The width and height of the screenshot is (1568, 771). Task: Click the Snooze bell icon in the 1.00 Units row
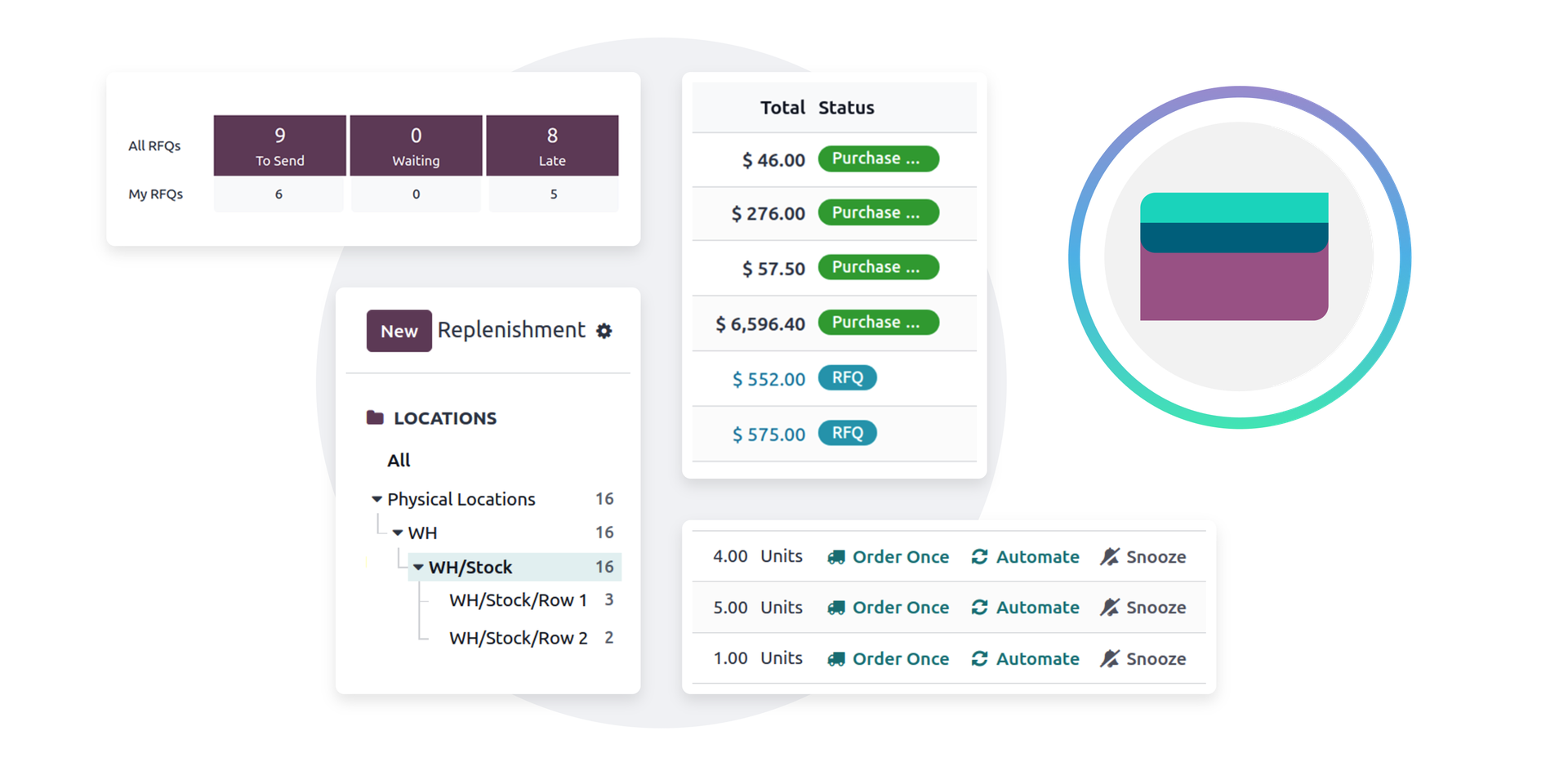pos(1109,659)
